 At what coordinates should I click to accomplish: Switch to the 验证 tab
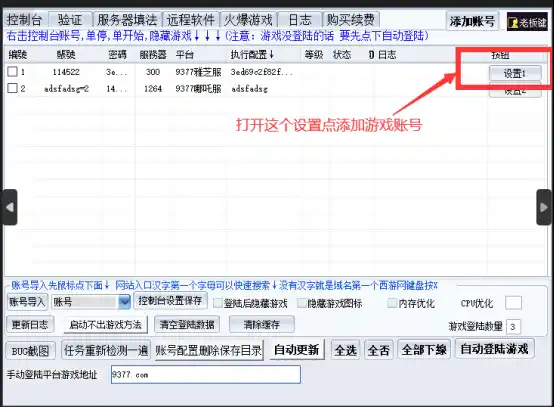70,20
